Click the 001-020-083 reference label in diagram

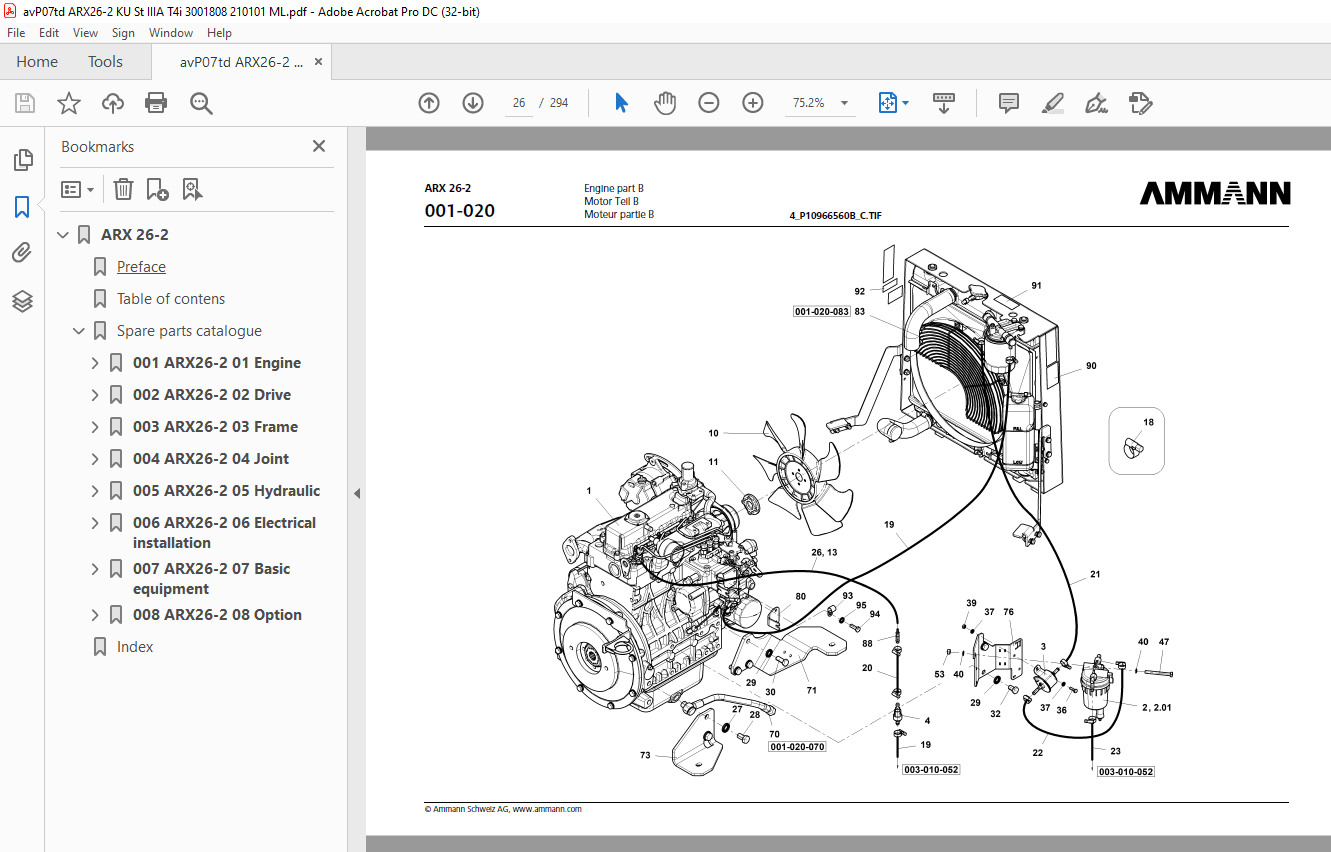coord(821,312)
